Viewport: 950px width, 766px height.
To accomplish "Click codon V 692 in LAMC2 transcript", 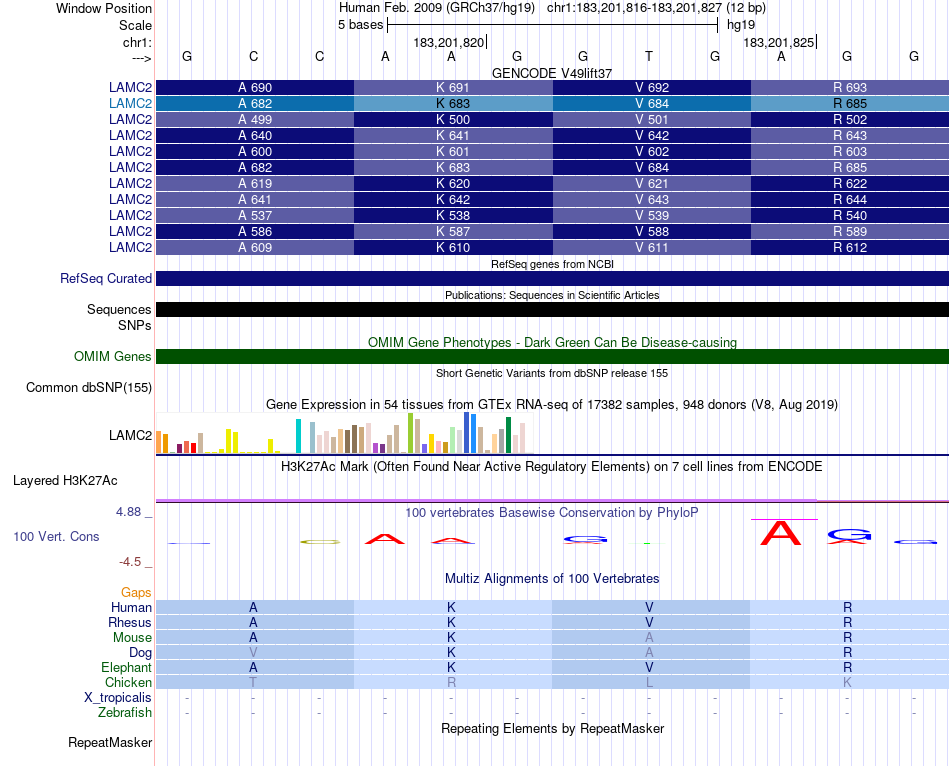I will coord(651,87).
